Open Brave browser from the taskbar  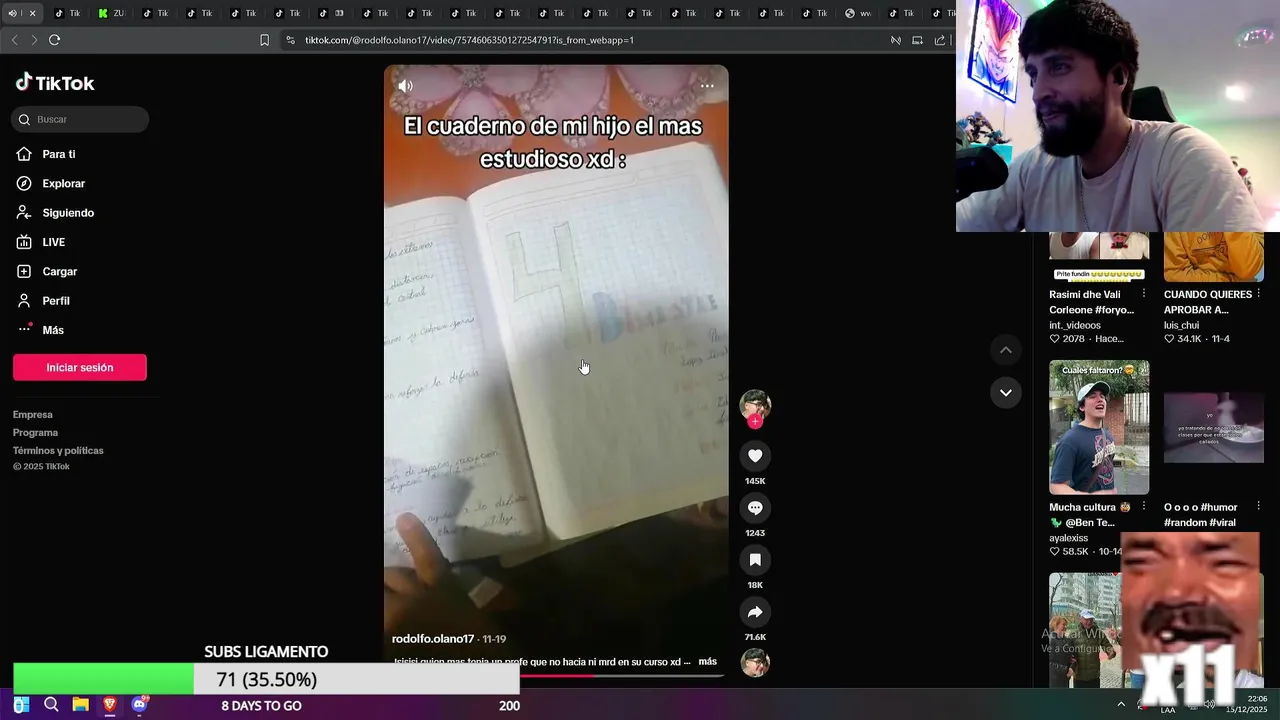click(110, 705)
